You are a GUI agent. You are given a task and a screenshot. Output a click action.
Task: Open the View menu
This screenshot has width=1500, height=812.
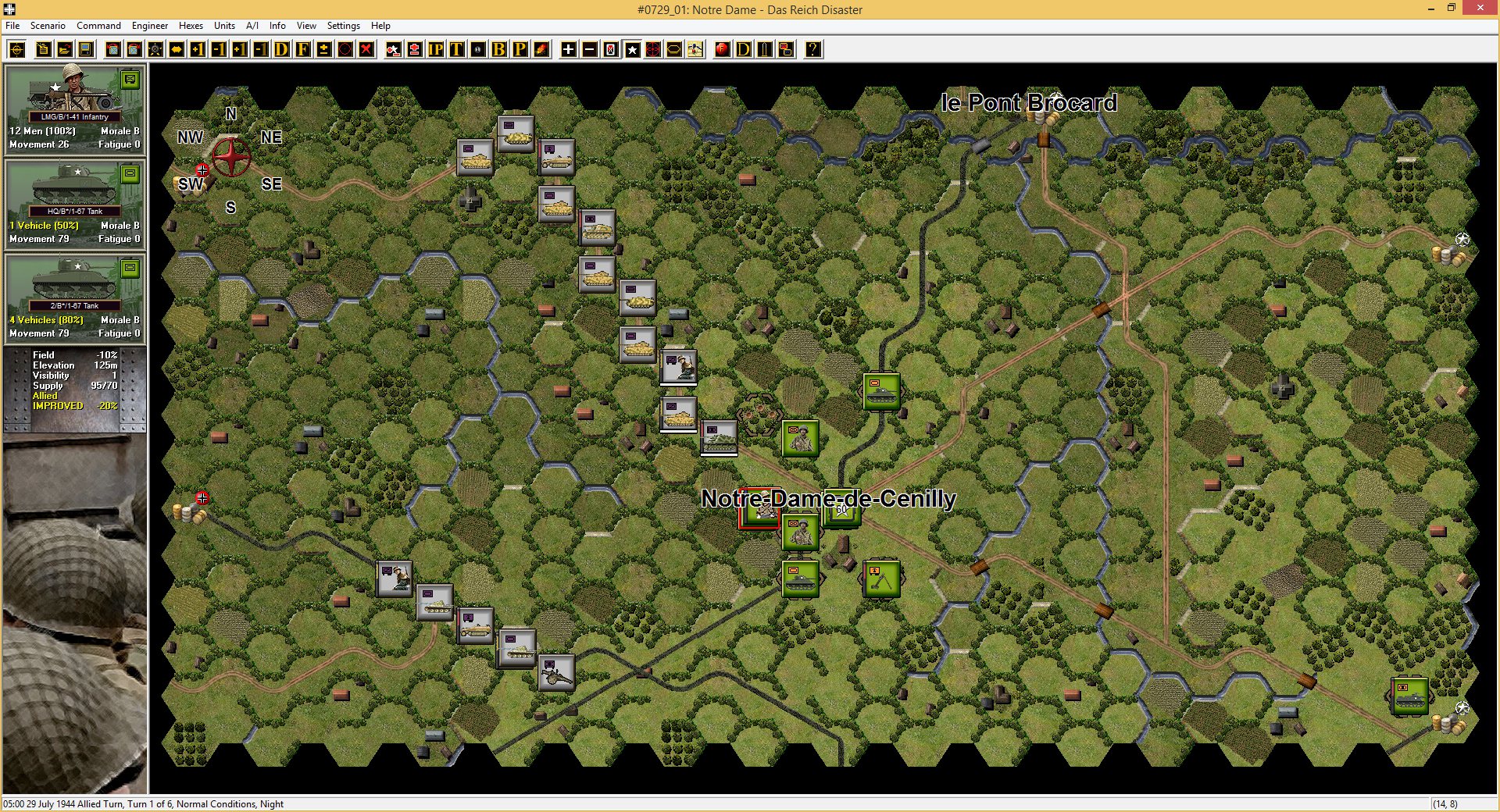click(306, 26)
